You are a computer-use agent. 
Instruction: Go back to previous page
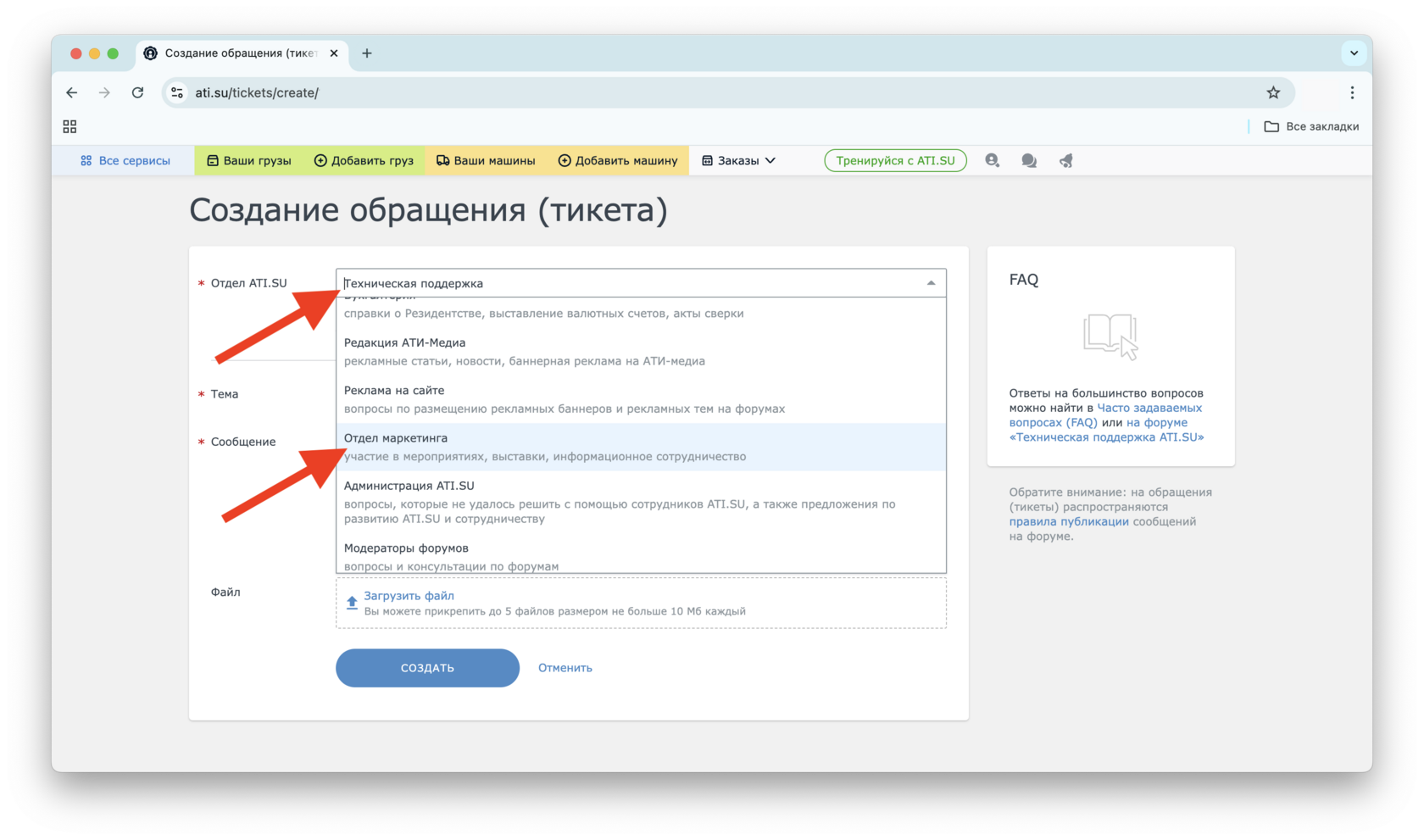[72, 92]
